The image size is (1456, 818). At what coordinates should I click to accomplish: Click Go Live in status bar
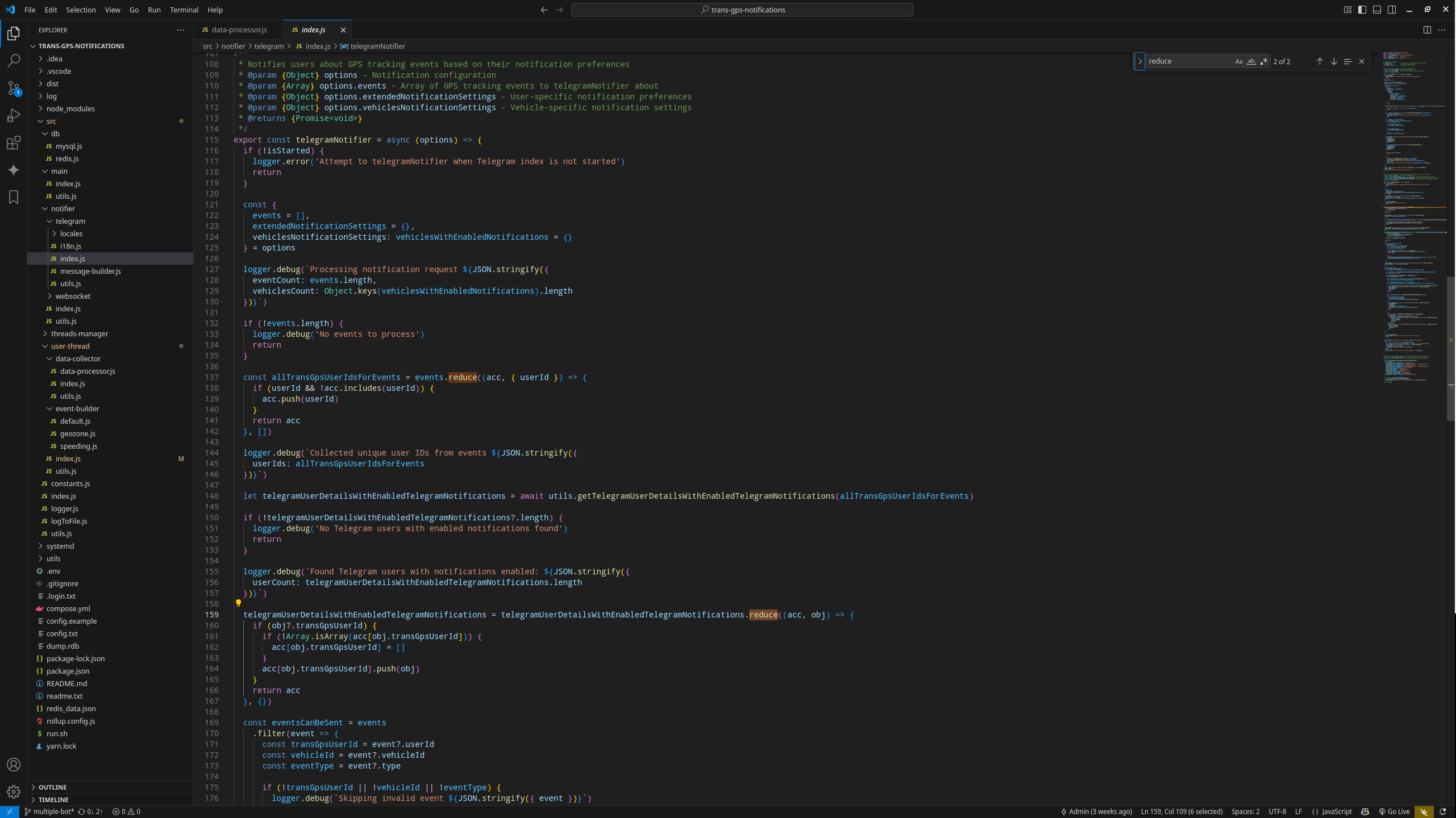tap(1395, 811)
